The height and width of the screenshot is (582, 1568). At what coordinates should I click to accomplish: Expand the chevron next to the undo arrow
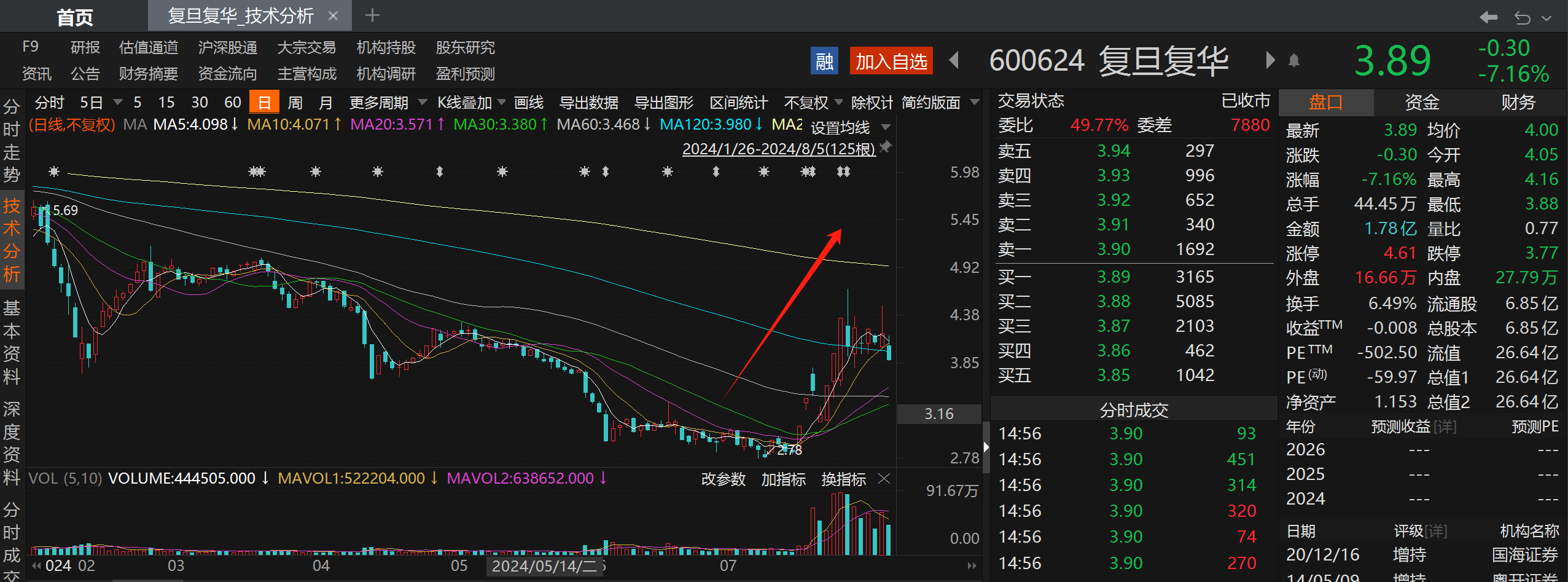click(1547, 18)
